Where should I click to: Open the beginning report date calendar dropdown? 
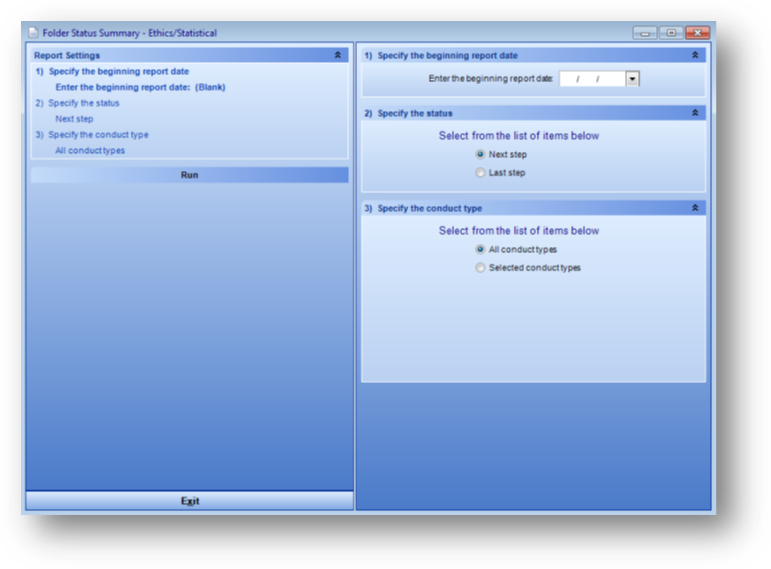[x=632, y=79]
